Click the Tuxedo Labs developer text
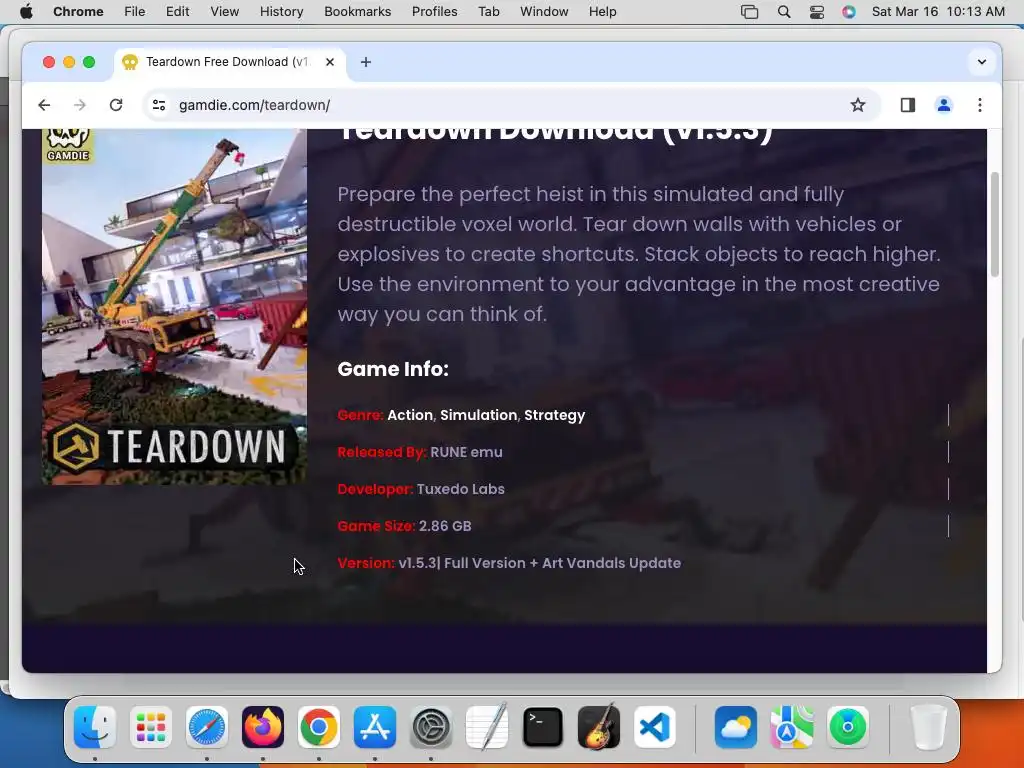This screenshot has height=768, width=1024. coord(460,489)
